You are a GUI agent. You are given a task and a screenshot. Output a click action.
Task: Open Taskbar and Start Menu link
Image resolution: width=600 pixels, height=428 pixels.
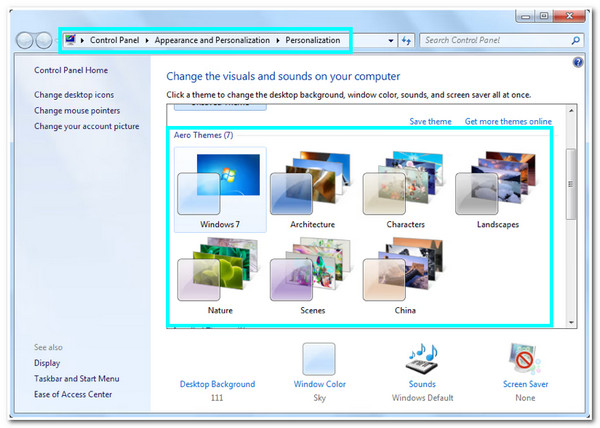coord(77,379)
